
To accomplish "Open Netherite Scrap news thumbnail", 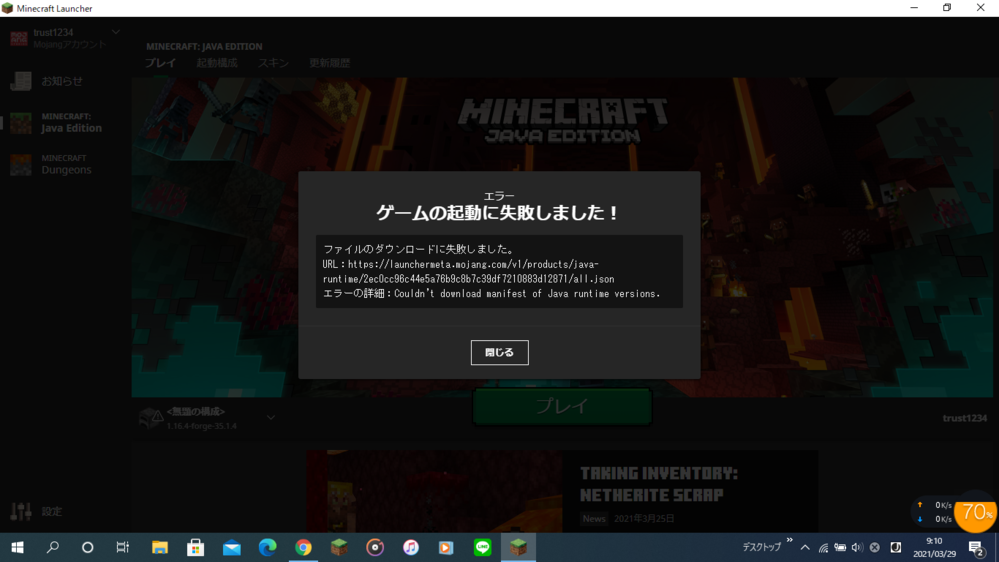I will 435,491.
